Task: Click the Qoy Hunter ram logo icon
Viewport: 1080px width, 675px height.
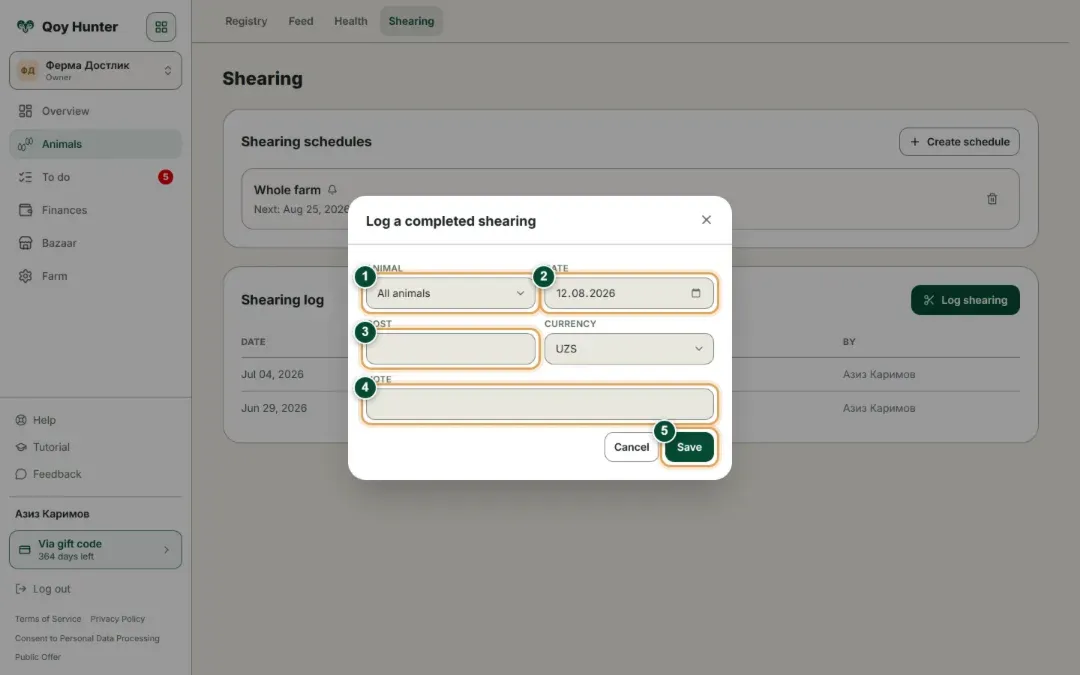Action: point(25,26)
